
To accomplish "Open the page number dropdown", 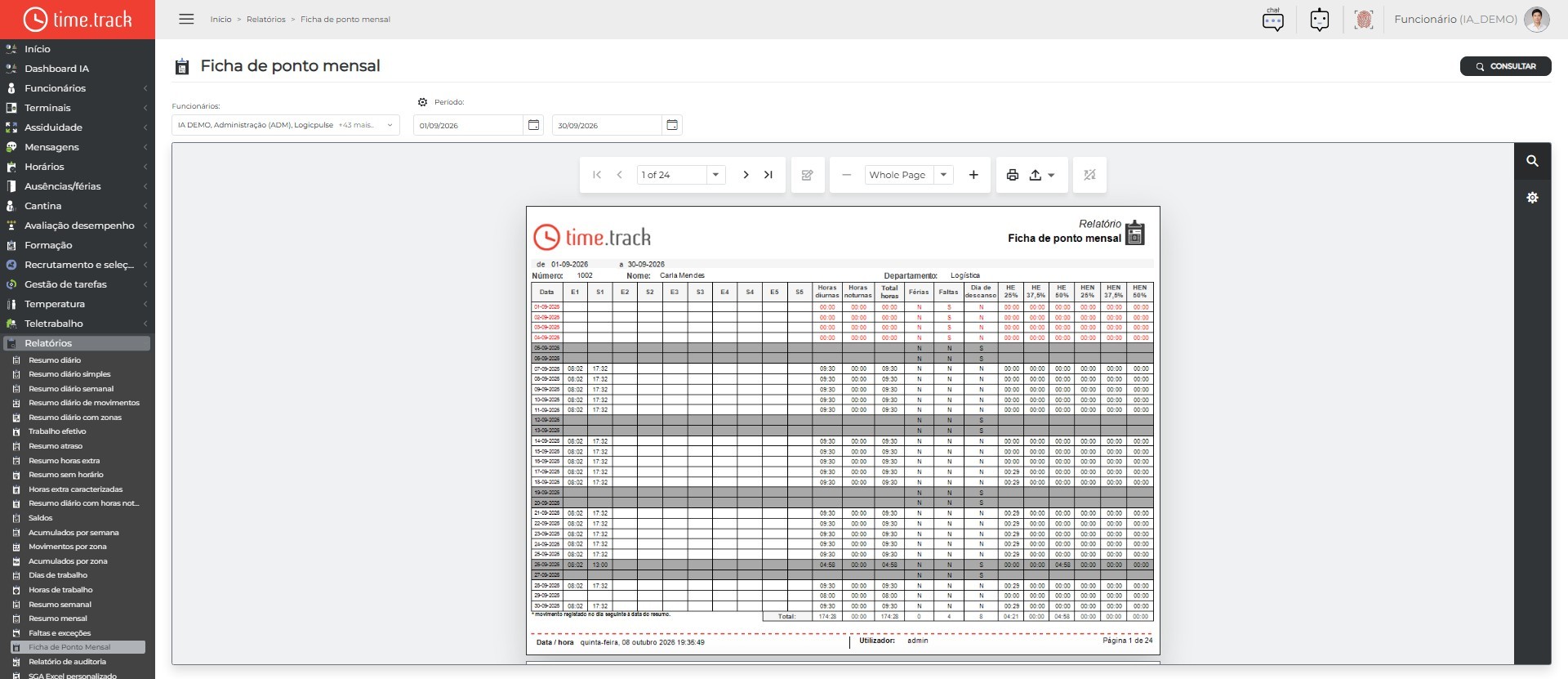I will [x=715, y=175].
